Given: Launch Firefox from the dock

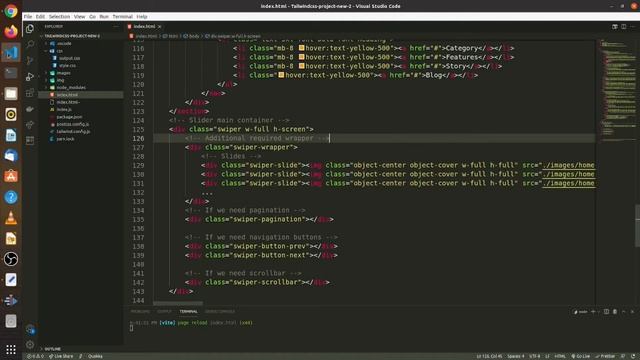Looking at the screenshot, I should 11,32.
